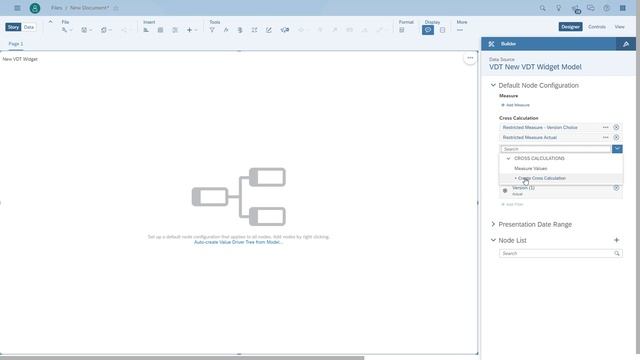Click the Node List search magnifier

point(617,253)
